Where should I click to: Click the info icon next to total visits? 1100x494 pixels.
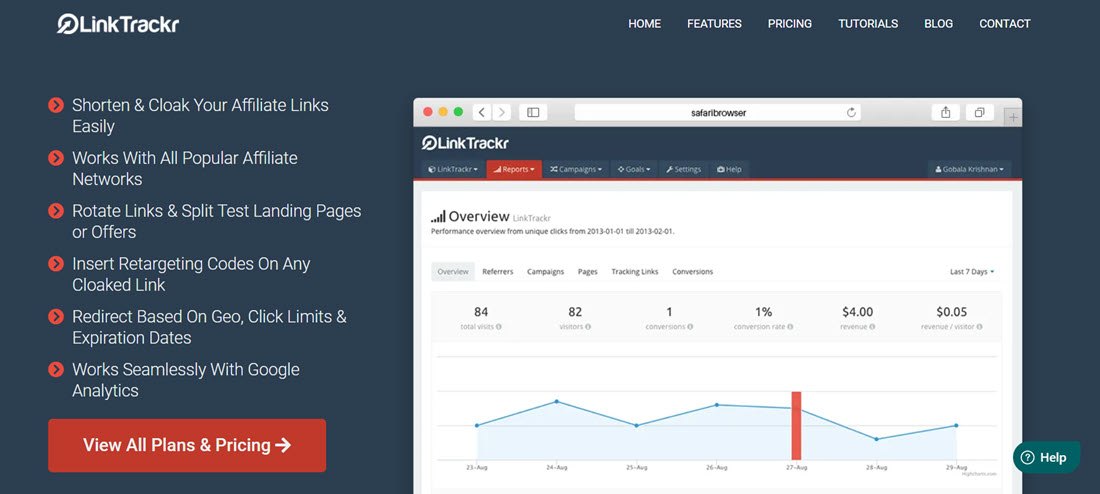(x=499, y=327)
